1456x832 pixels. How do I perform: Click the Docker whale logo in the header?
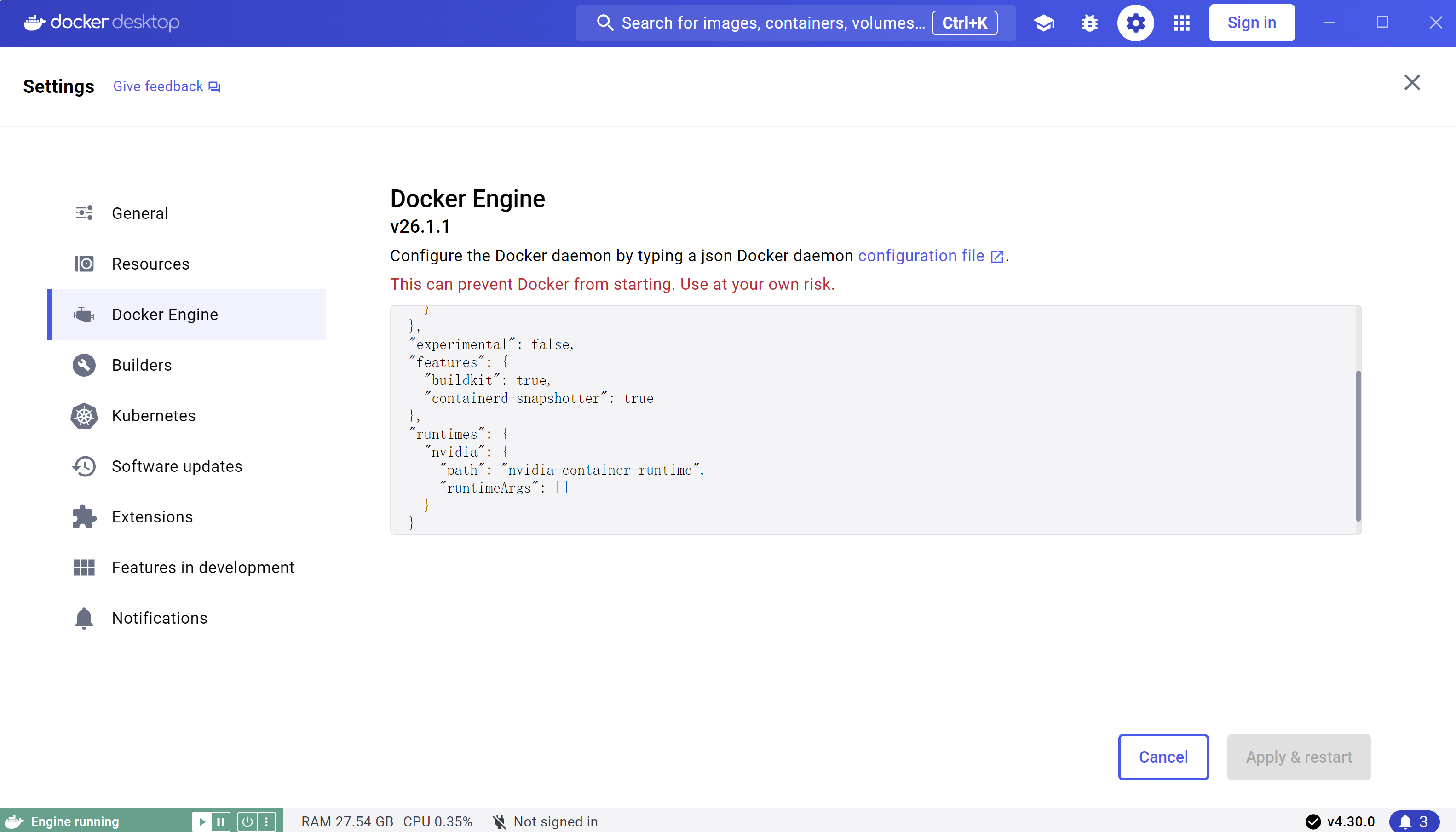click(35, 22)
